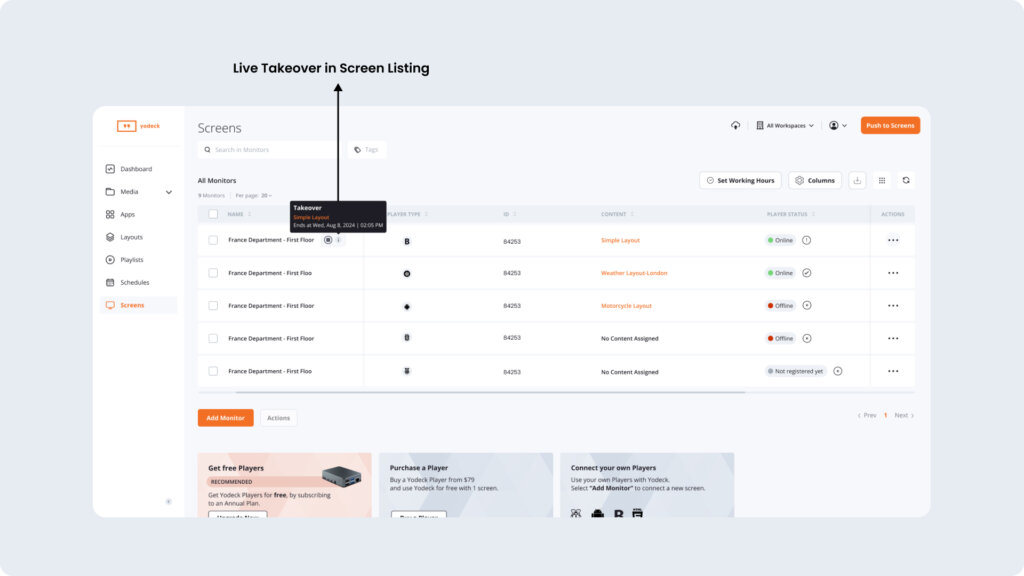Open the user account dropdown

[x=838, y=125]
